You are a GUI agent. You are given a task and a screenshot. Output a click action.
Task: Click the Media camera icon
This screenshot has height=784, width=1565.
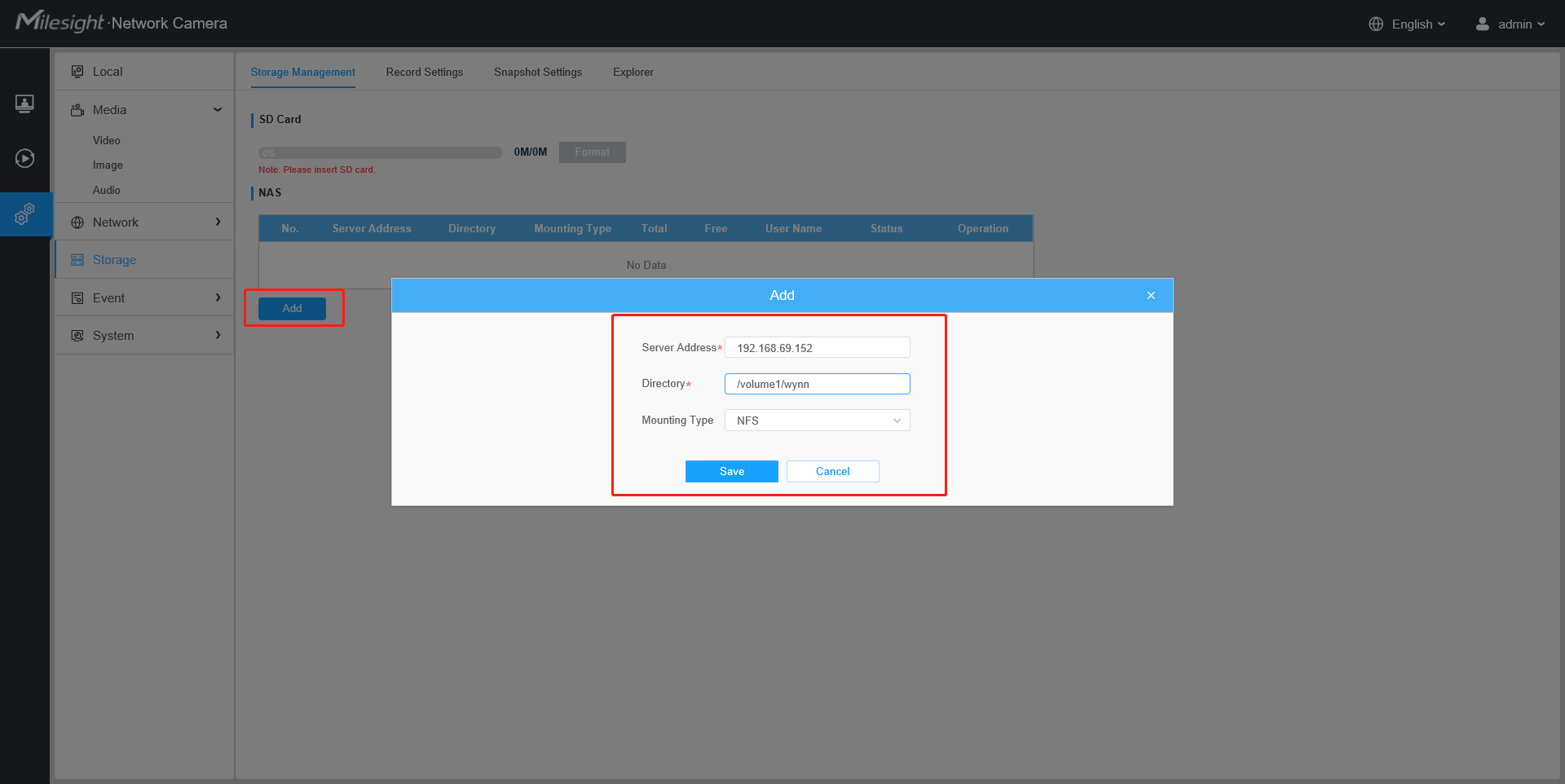(x=77, y=110)
